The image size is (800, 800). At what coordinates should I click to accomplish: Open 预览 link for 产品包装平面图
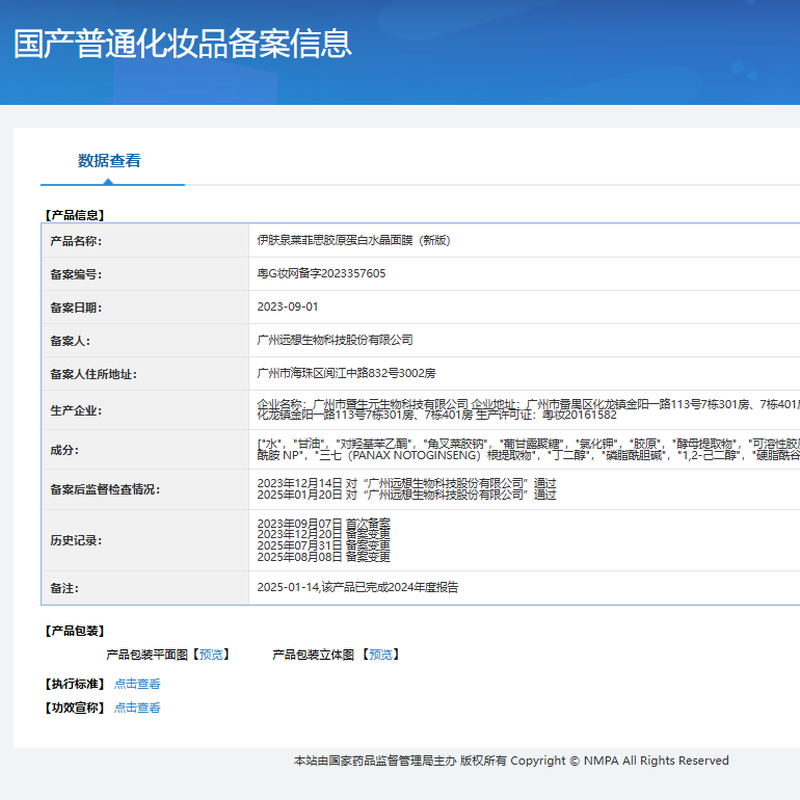pyautogui.click(x=211, y=654)
